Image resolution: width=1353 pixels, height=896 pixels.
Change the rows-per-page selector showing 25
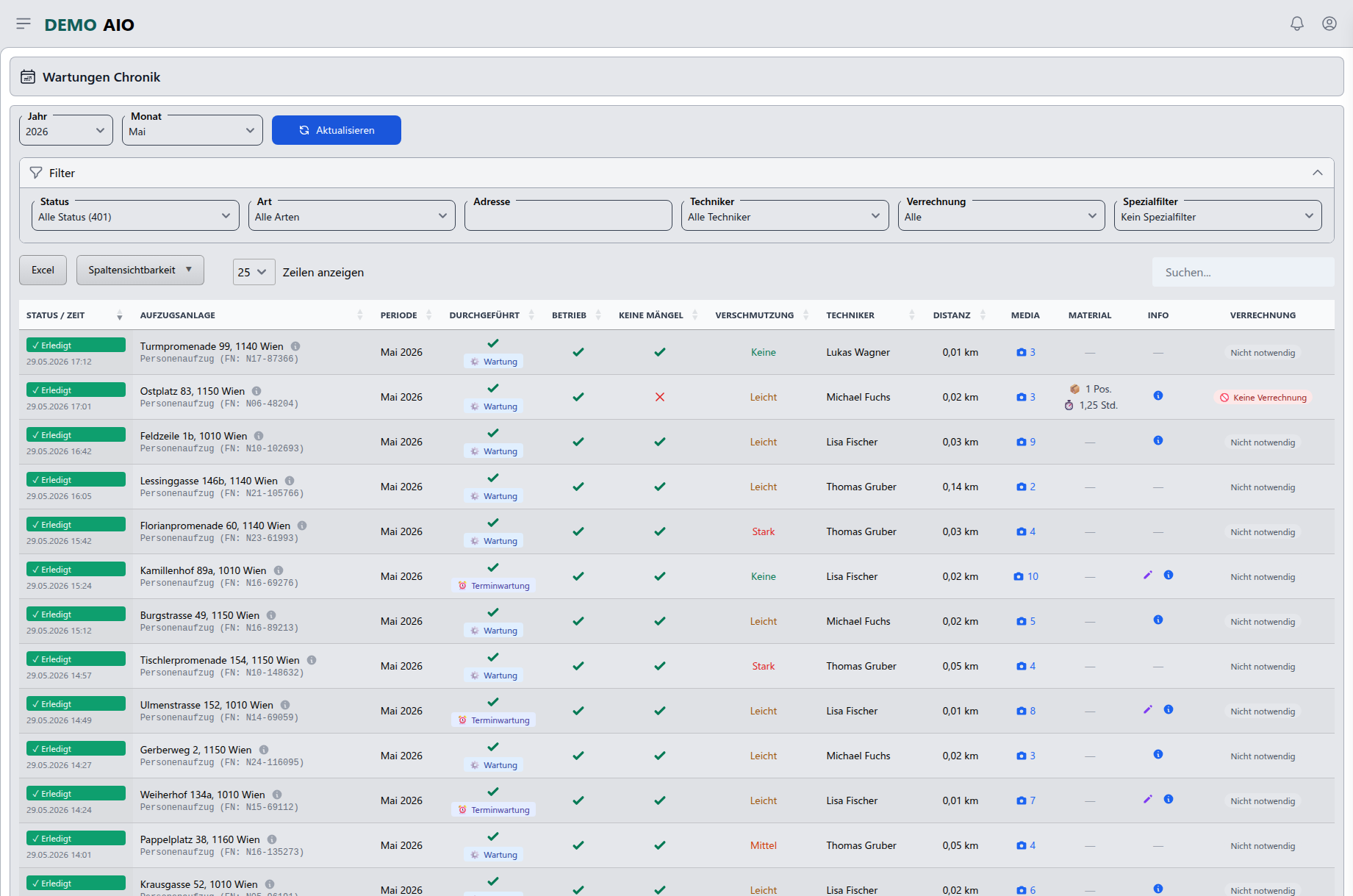coord(254,272)
